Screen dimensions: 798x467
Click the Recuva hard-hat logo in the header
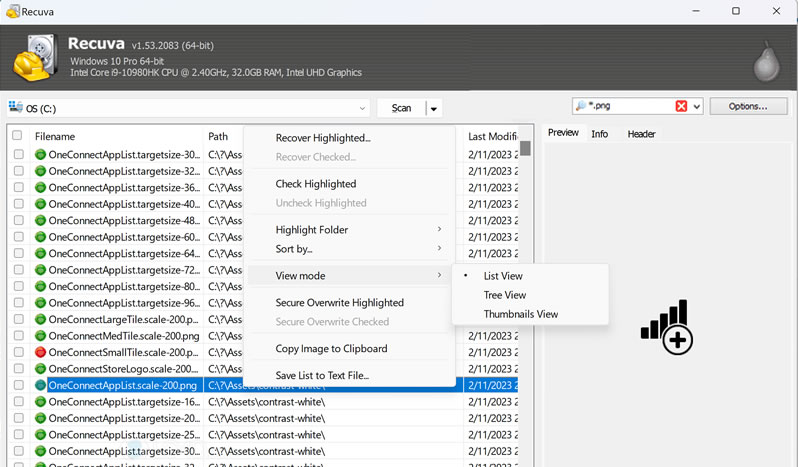coord(35,57)
